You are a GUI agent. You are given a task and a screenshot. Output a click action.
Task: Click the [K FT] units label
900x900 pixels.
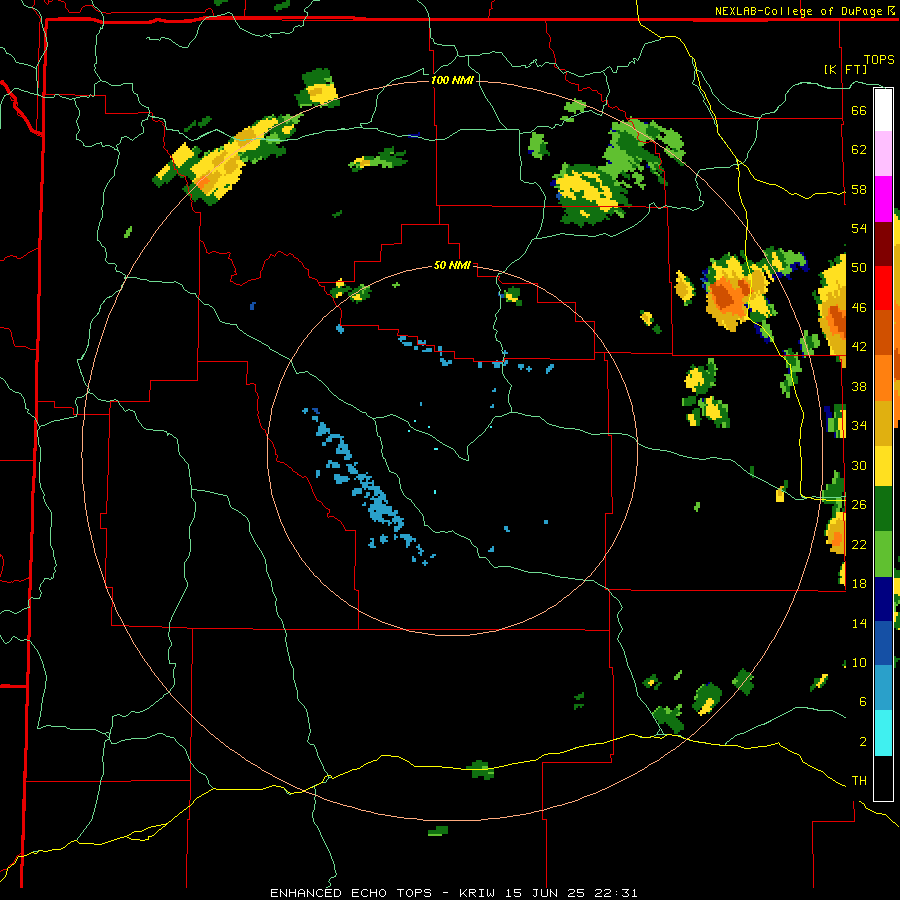(x=845, y=70)
